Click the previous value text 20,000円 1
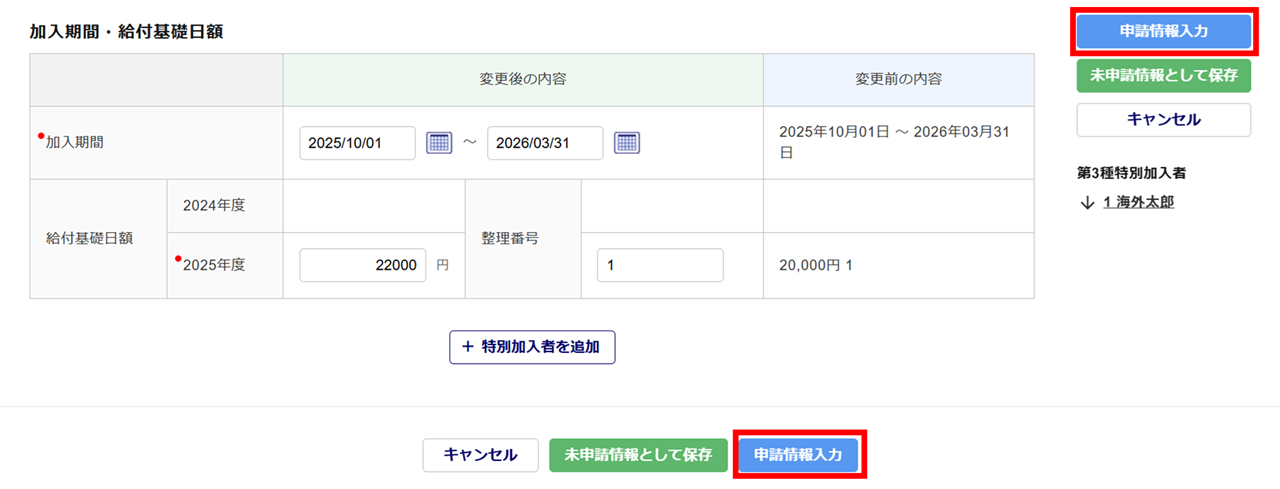 (x=816, y=265)
